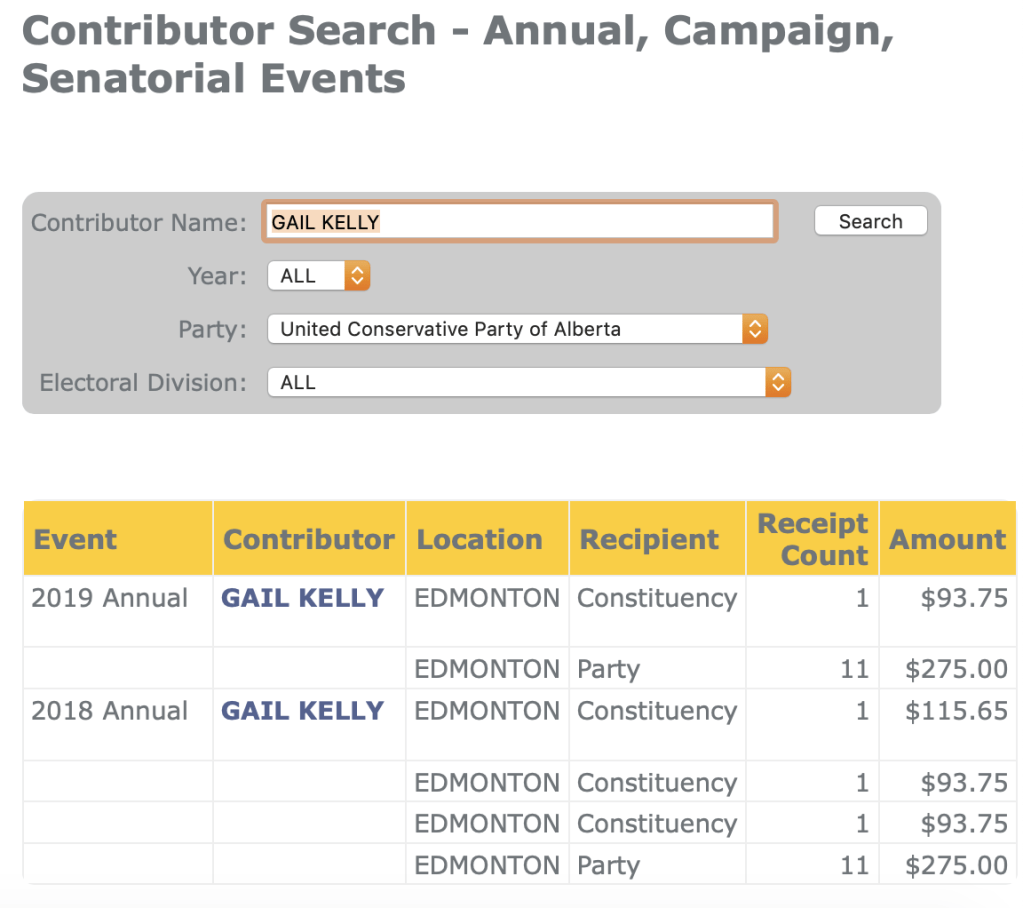Click the Contributor Name label
The width and height of the screenshot is (1023, 908).
point(138,222)
